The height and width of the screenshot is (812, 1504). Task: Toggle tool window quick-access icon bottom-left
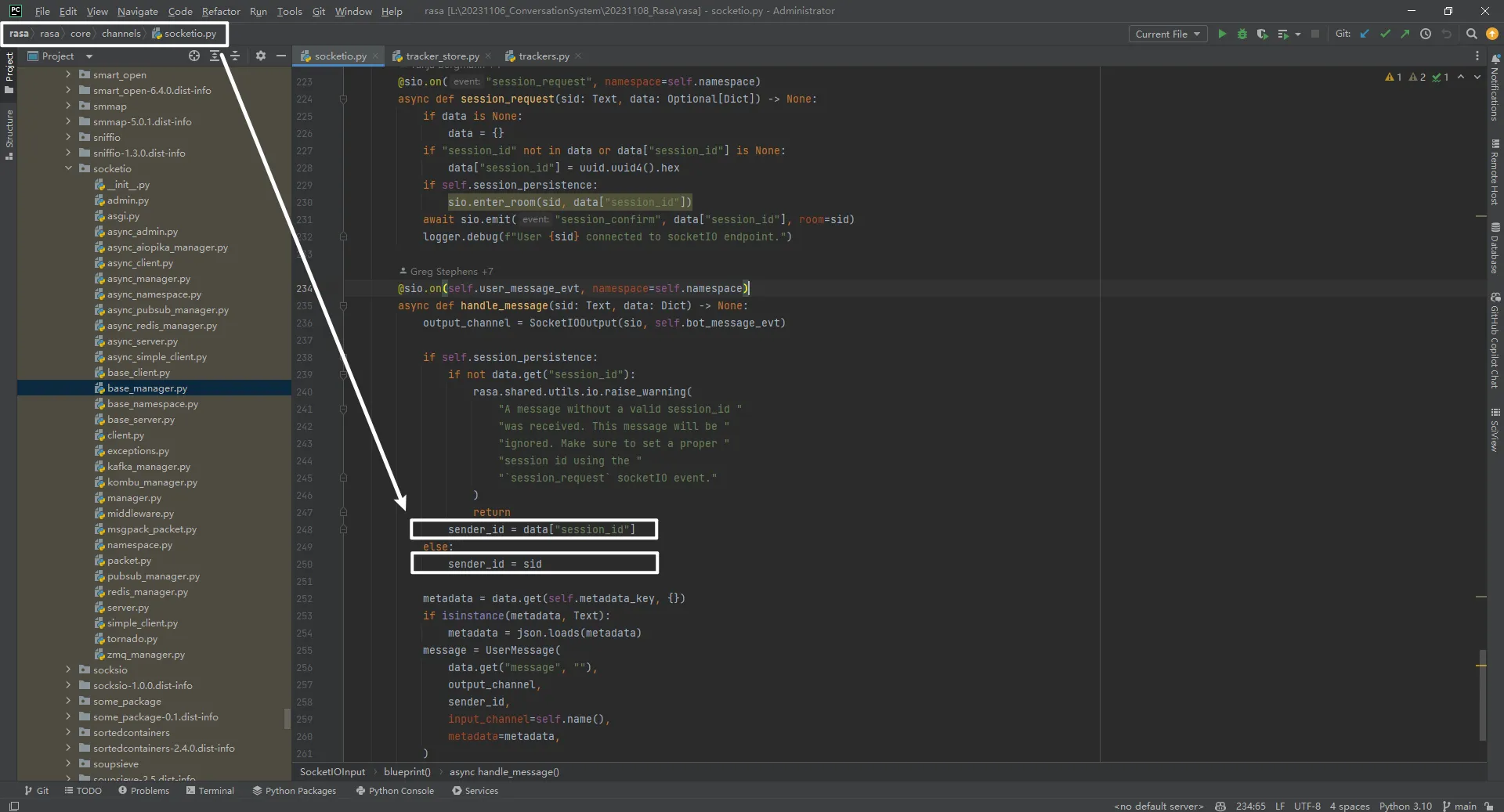[13, 806]
